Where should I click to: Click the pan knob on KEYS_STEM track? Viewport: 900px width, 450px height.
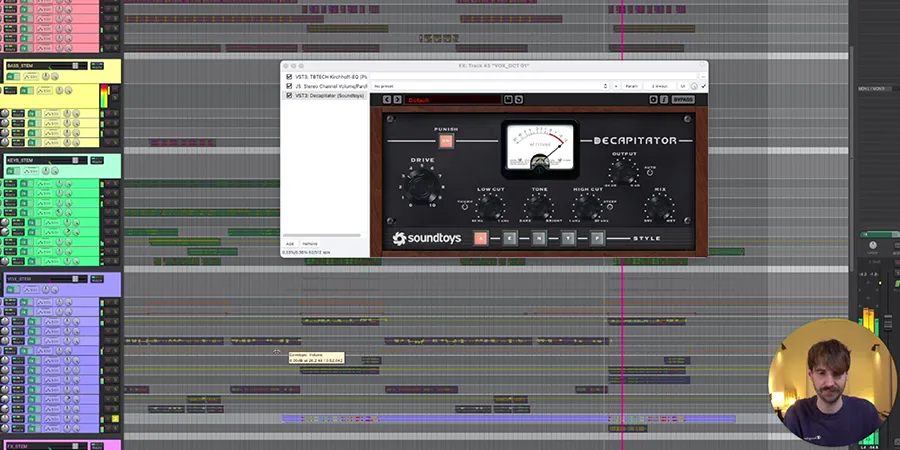45,171
